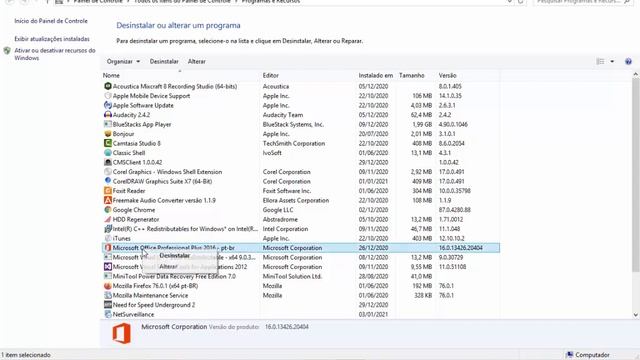Screen dimensions: 640x360
Task: Click the Mozilla Maintenance Service icon
Action: [x=108, y=295]
